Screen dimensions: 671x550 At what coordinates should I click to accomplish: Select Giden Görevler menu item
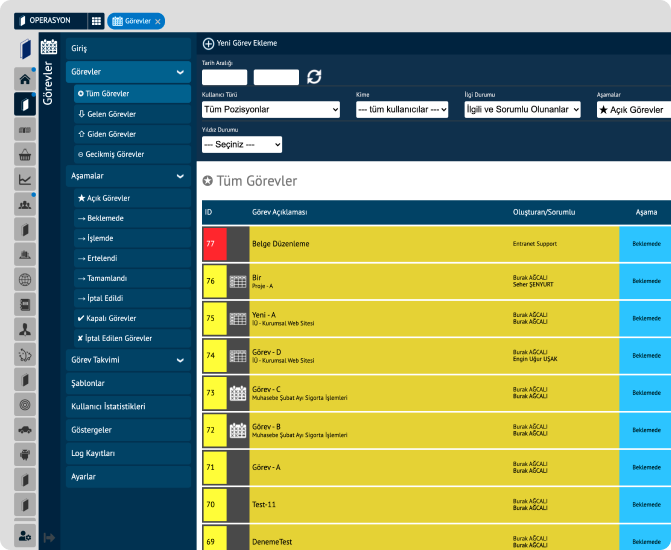tap(132, 134)
